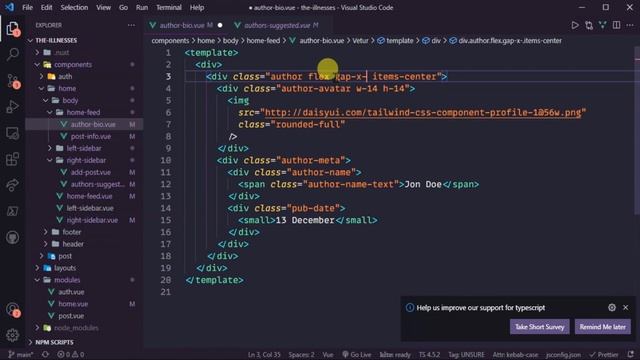This screenshot has height=360, width=640.
Task: Expand the footer folder
Action: coord(45,232)
